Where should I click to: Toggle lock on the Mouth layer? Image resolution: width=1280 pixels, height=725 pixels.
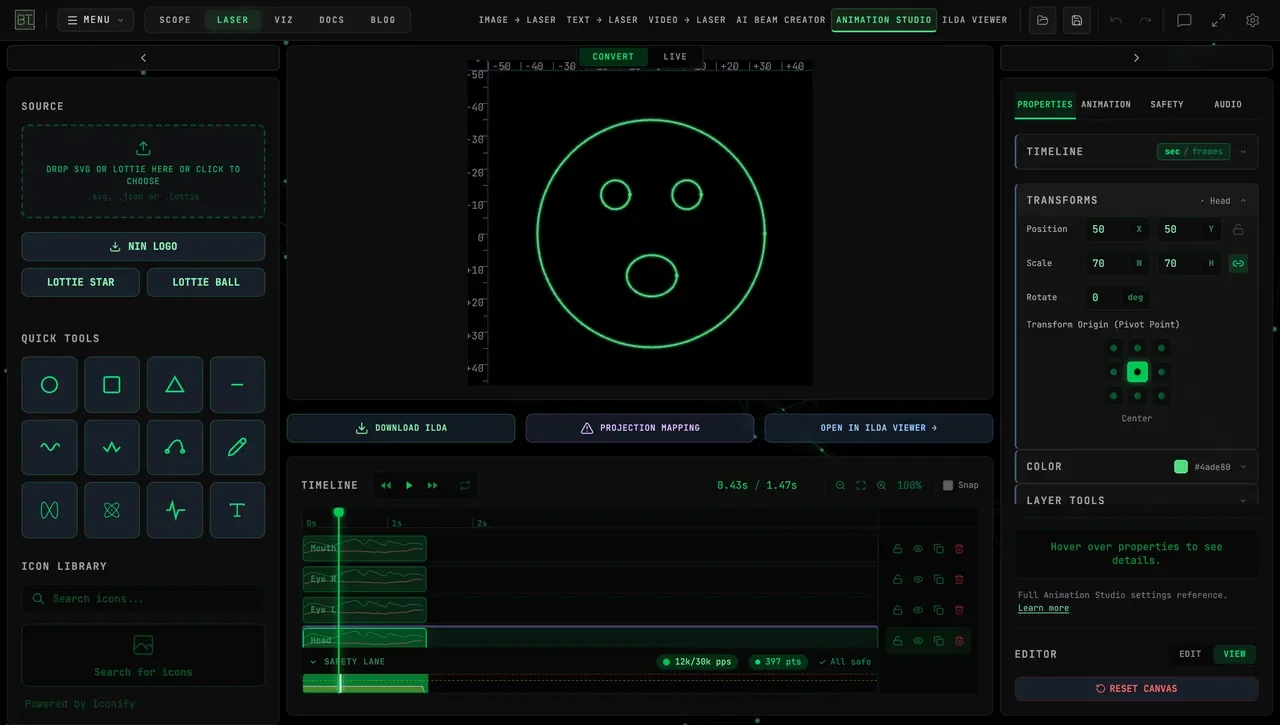pyautogui.click(x=897, y=549)
